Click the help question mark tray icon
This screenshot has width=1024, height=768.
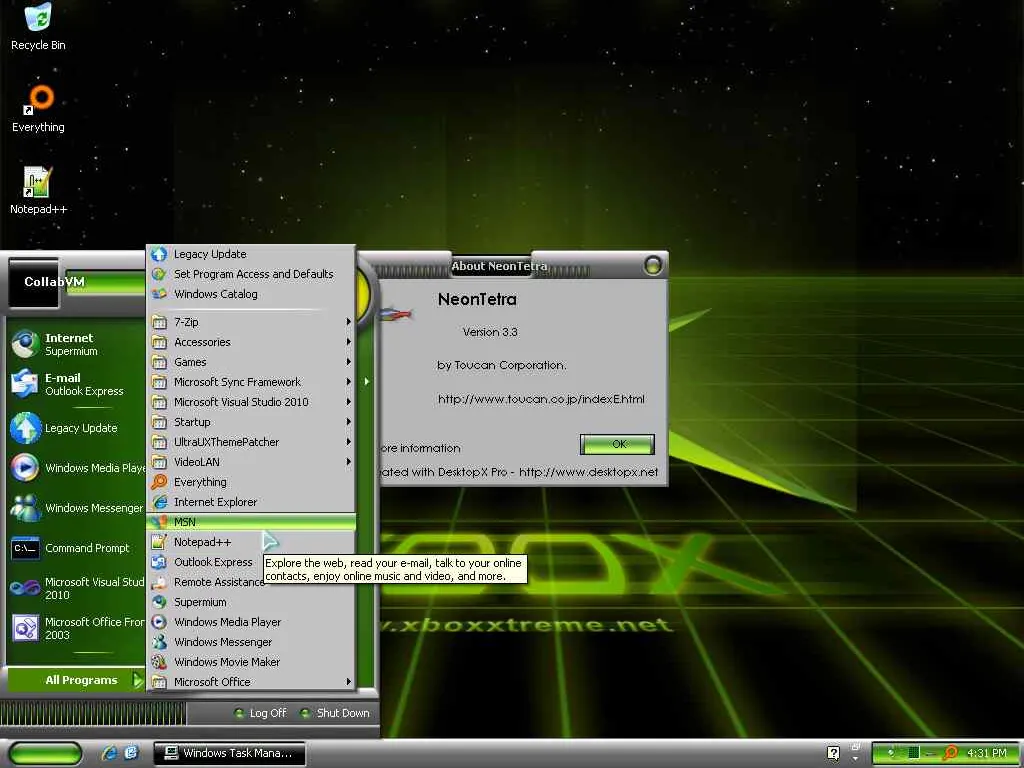click(x=833, y=753)
